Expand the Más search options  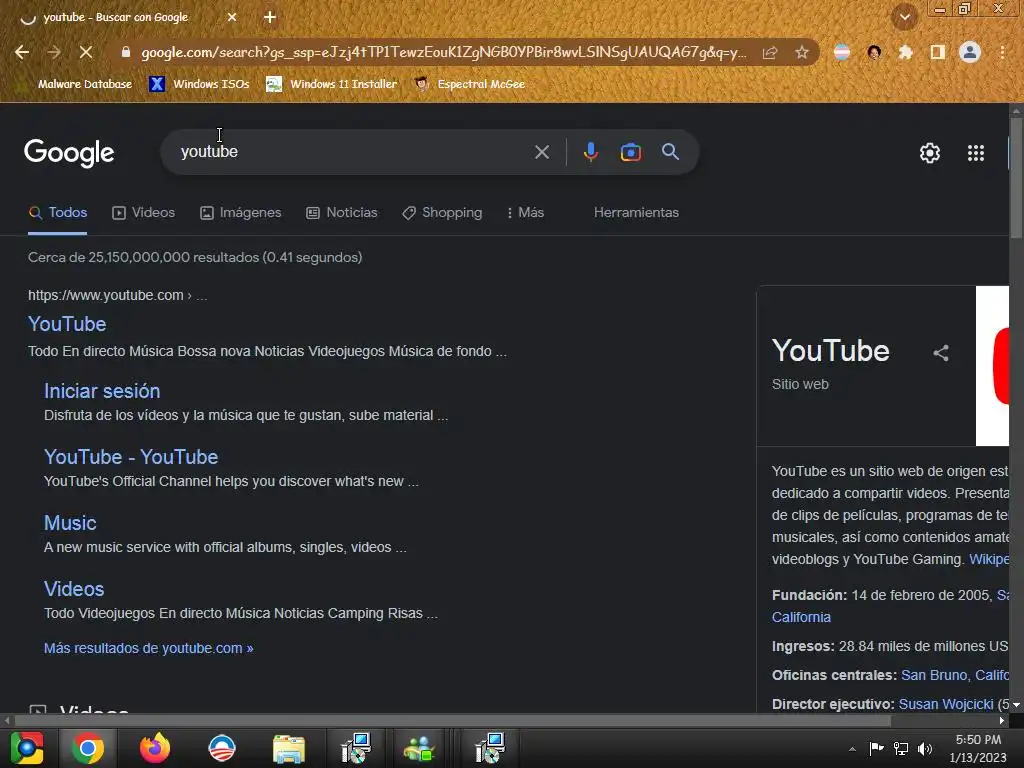[x=526, y=213]
